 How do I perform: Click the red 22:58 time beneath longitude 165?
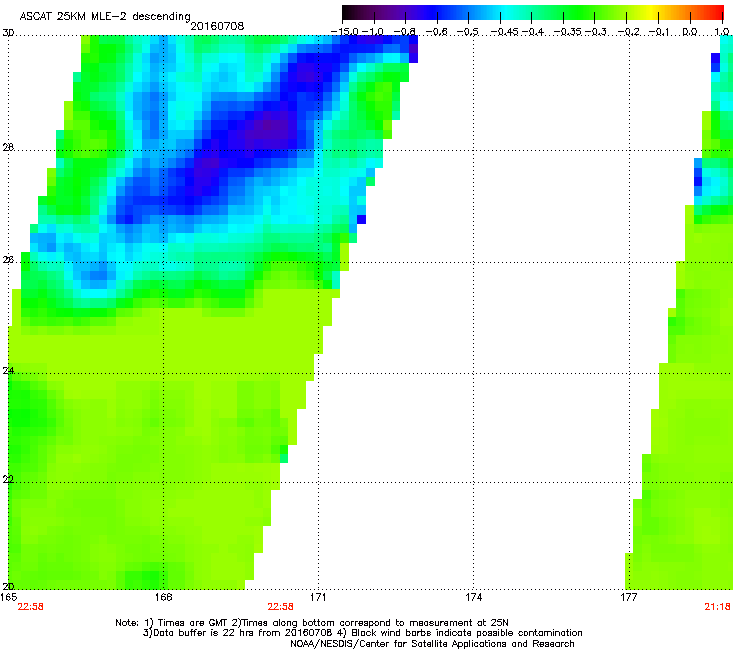(30, 607)
